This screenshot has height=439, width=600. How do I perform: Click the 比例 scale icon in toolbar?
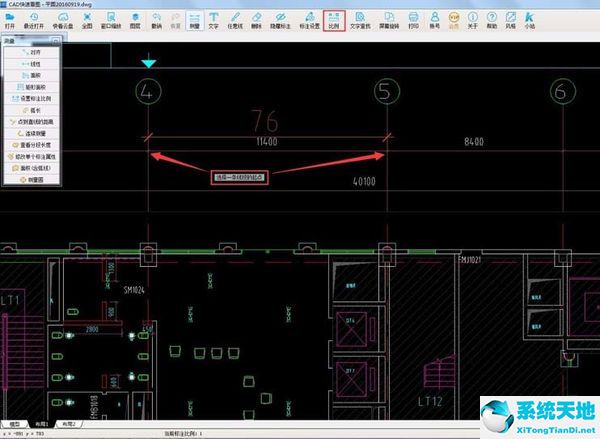coord(334,20)
